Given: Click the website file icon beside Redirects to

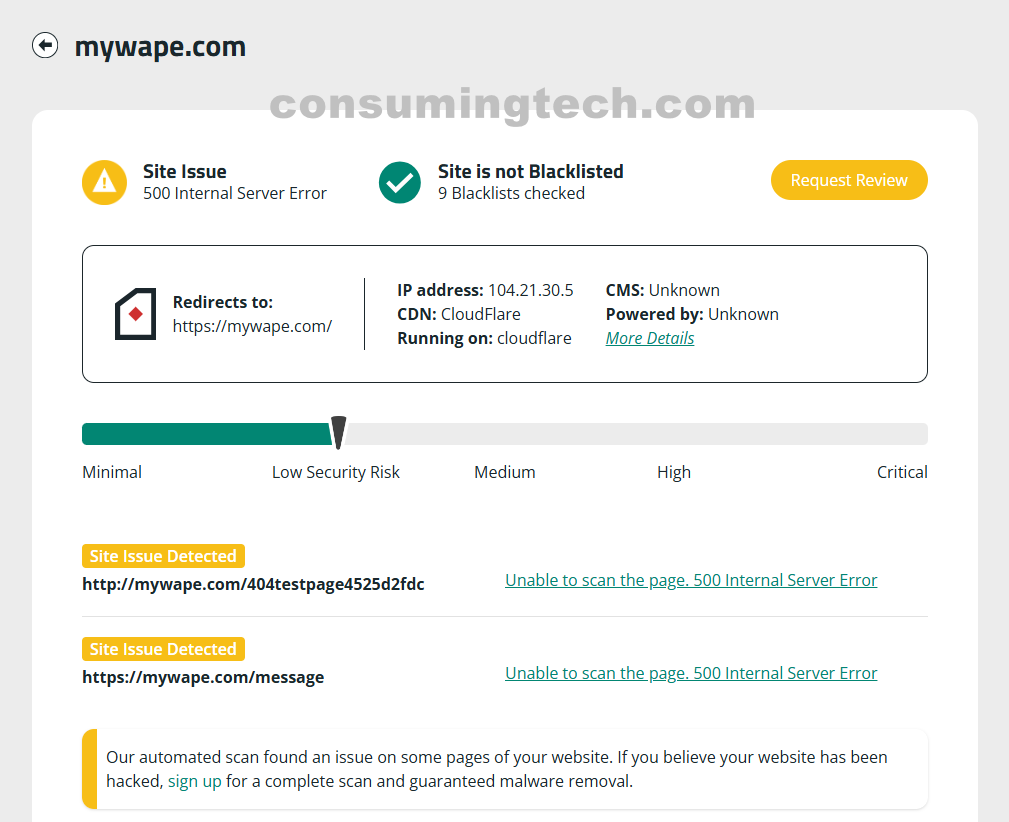Looking at the screenshot, I should click(135, 314).
